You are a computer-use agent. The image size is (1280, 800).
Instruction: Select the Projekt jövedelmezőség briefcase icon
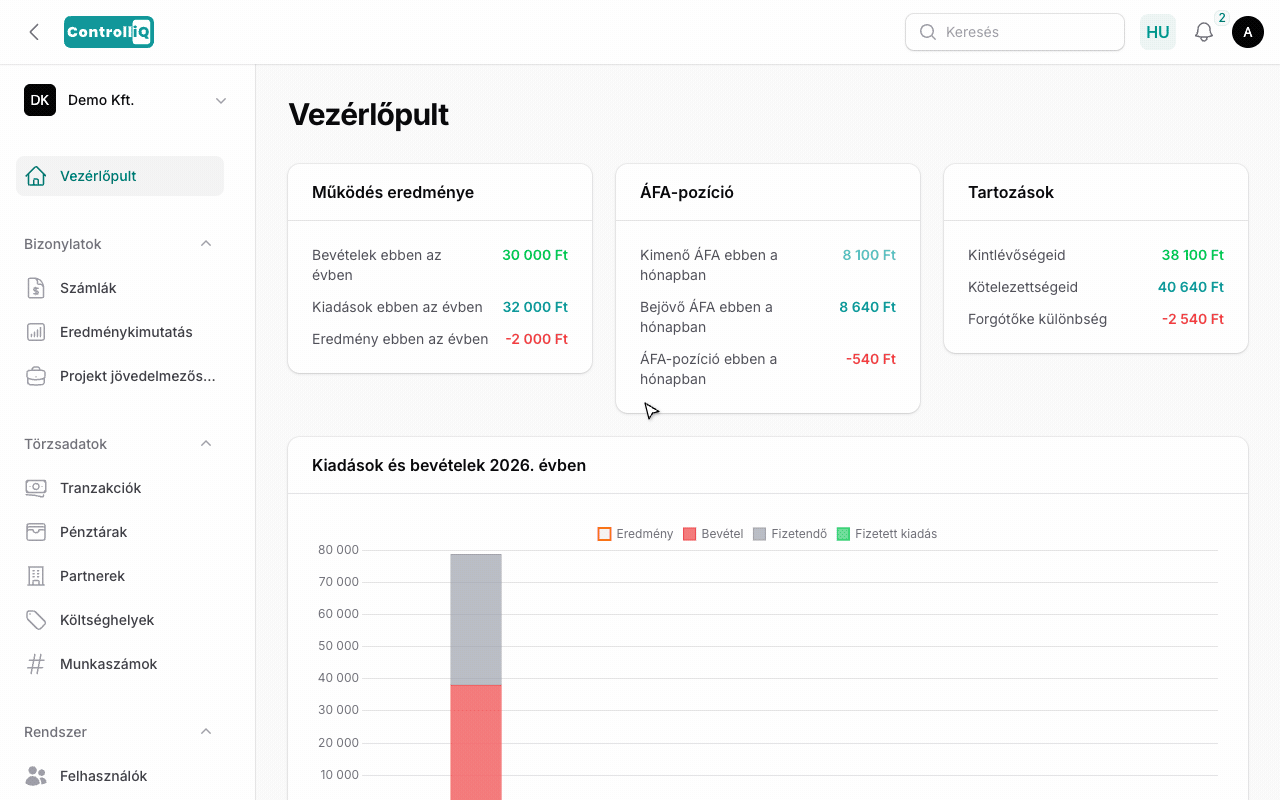tap(36, 376)
